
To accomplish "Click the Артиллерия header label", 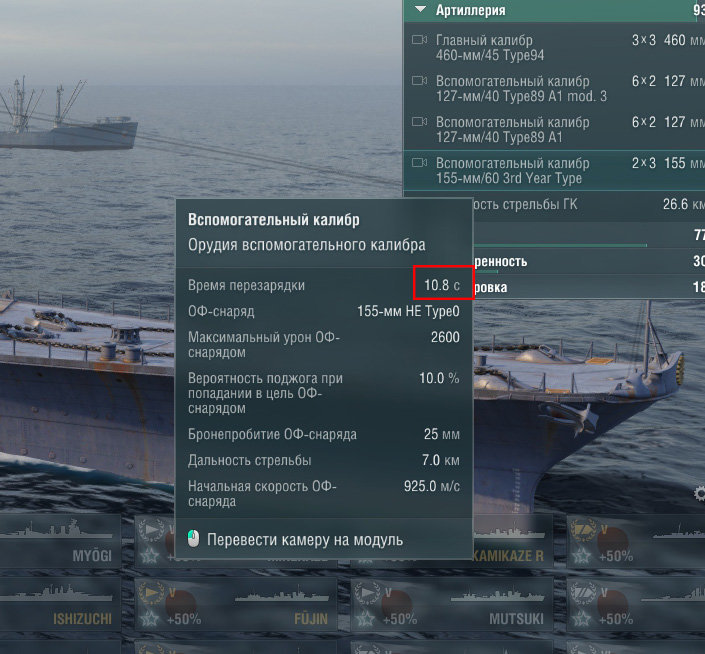I will point(470,10).
